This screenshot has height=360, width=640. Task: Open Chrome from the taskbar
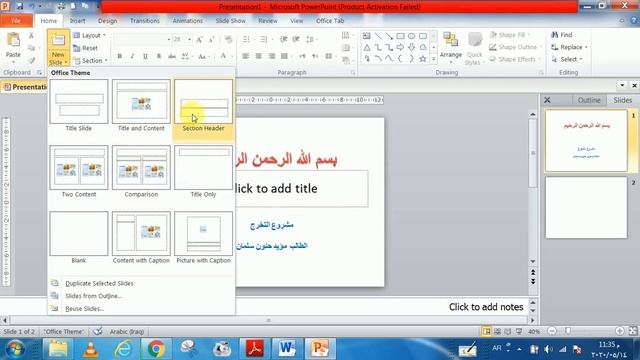(x=156, y=349)
